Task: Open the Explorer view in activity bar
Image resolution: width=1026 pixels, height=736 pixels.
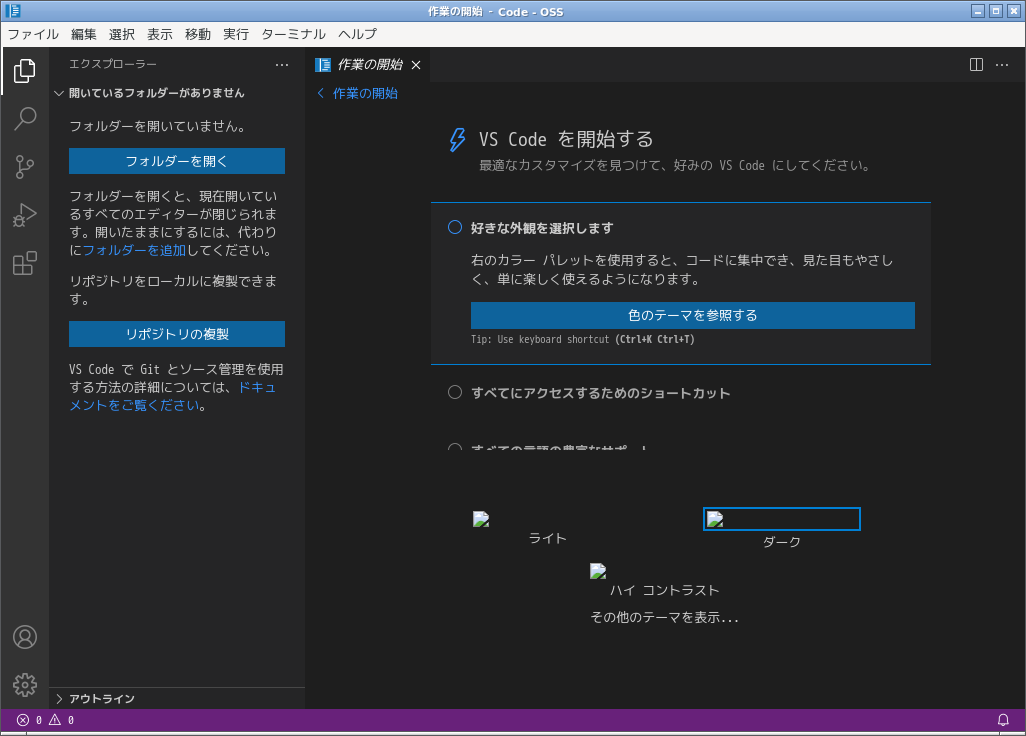Action: pos(25,71)
